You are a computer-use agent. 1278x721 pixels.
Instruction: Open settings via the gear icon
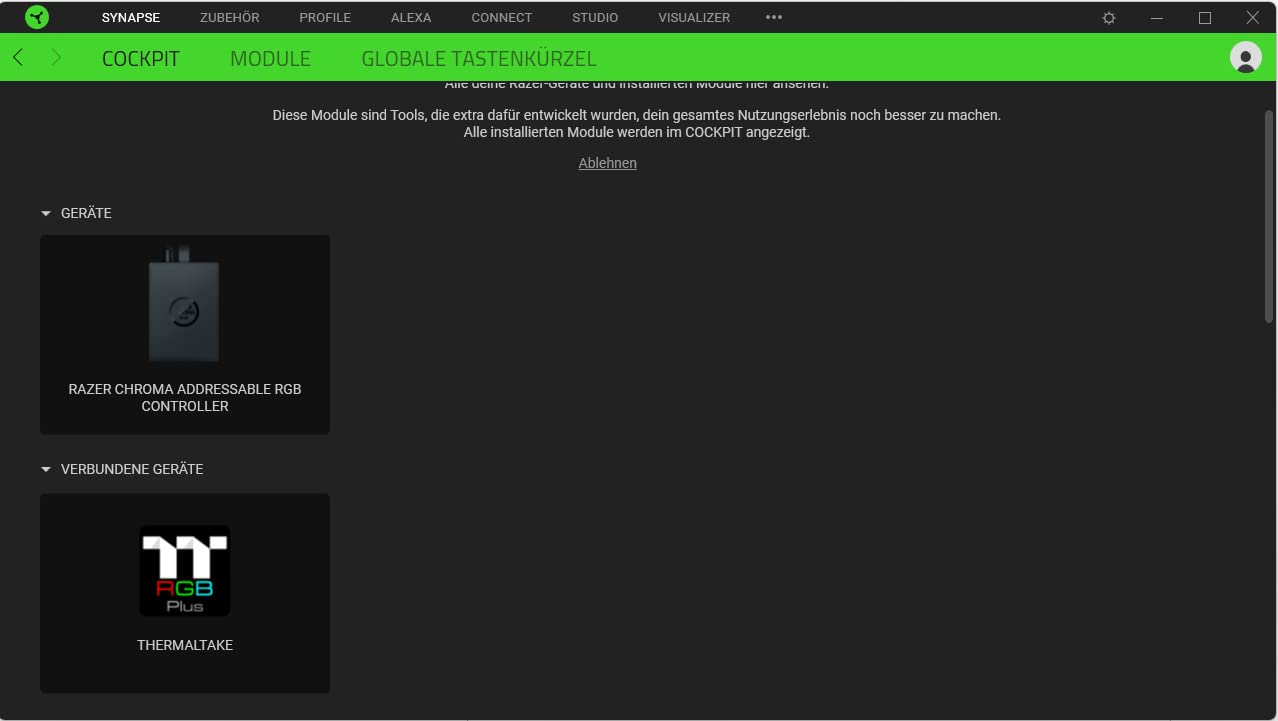[x=1109, y=18]
